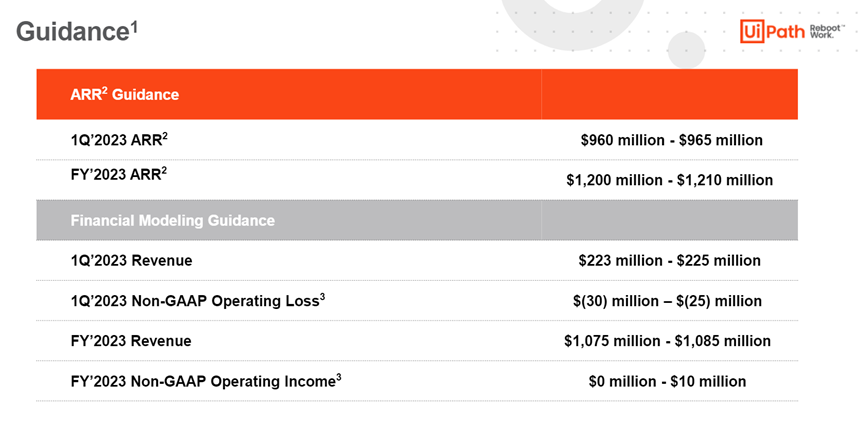Click the $(30) million – $(25) million value
865x426 pixels.
668,301
